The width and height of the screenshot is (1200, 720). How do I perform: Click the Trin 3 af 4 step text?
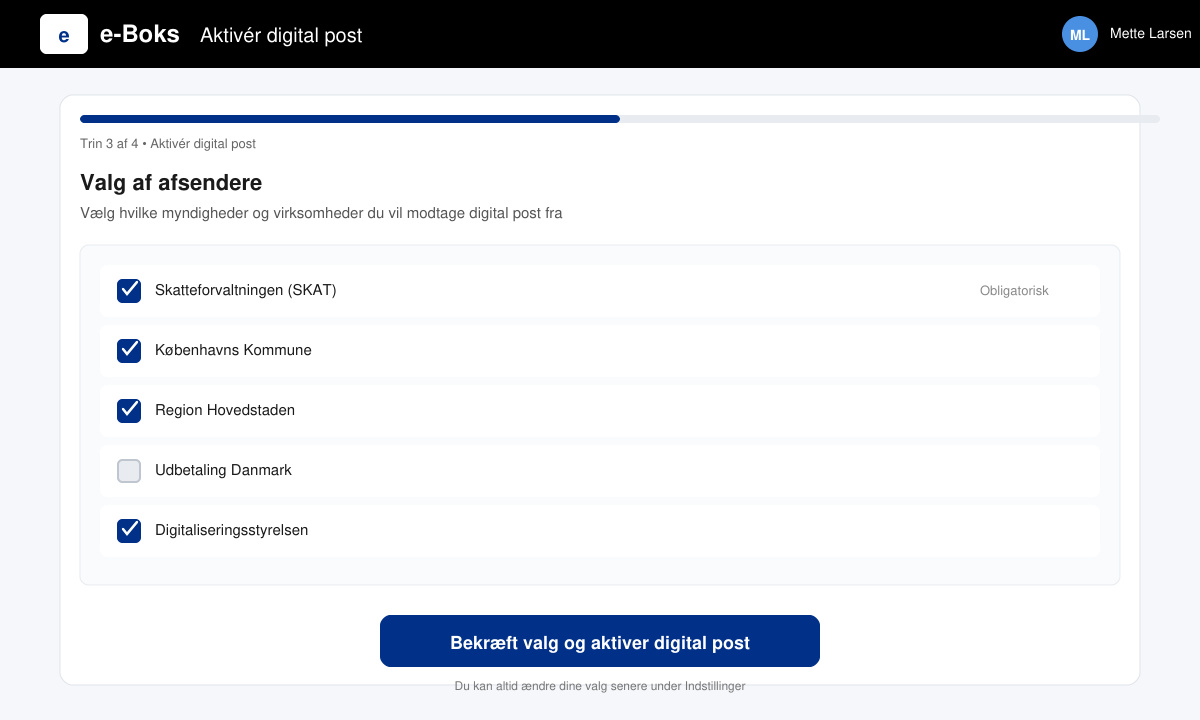(x=168, y=144)
